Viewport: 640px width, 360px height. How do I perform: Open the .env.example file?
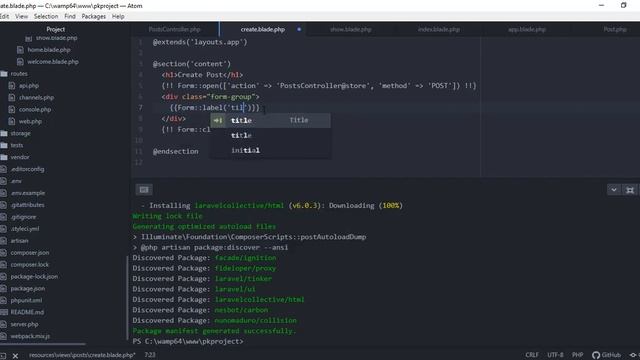tap(28, 193)
